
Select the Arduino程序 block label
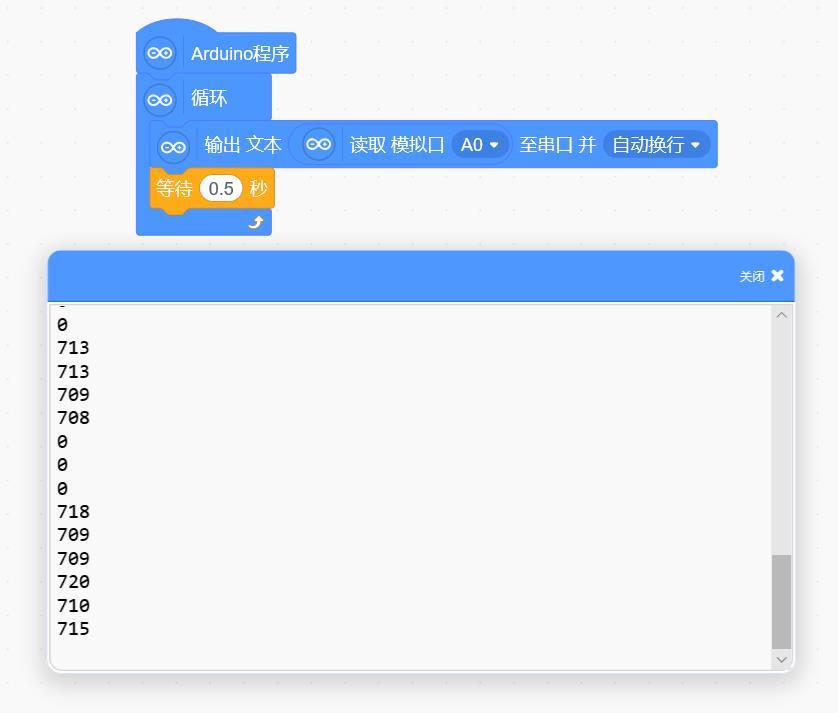point(240,53)
